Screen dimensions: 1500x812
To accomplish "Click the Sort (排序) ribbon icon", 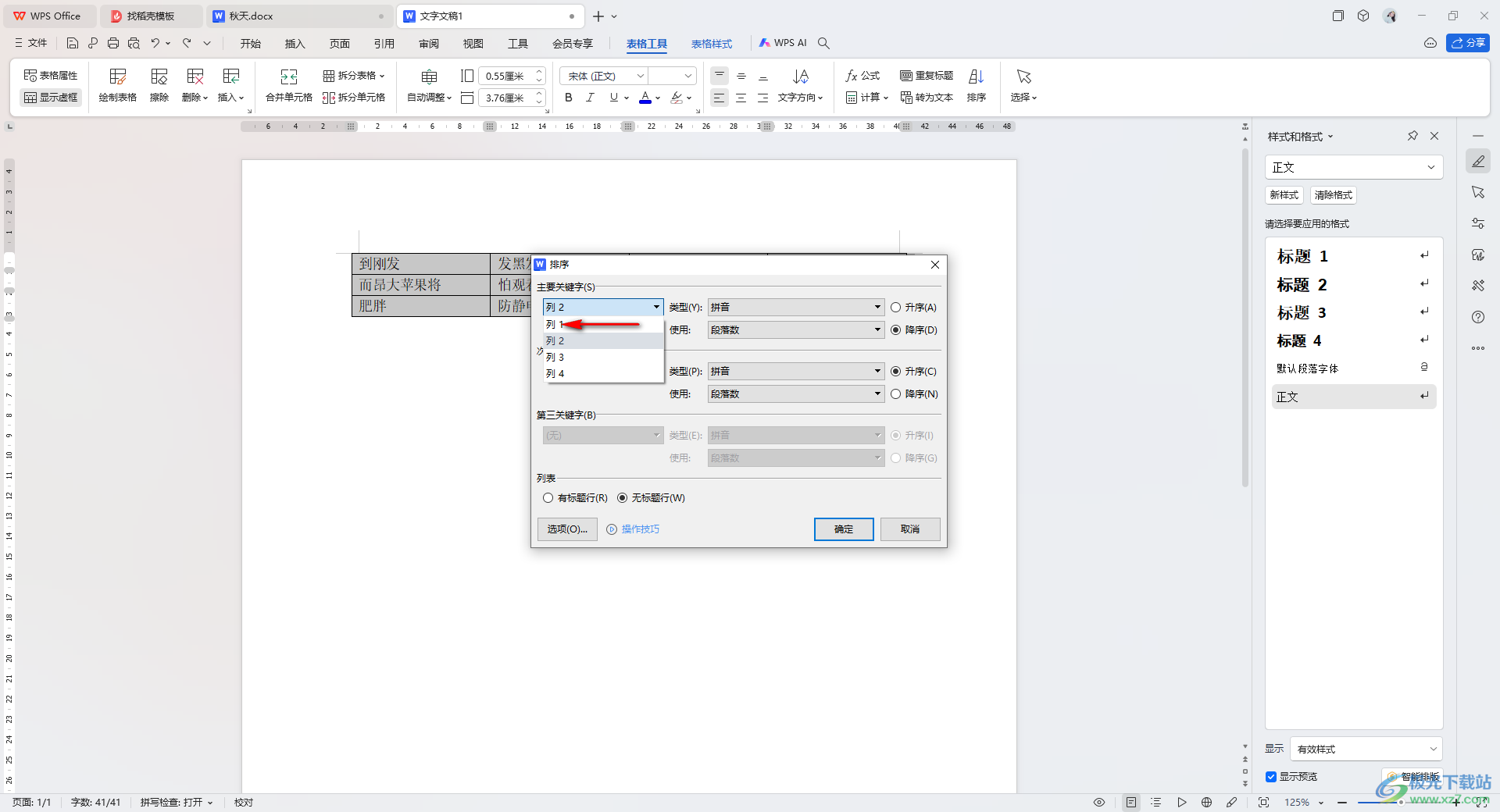I will click(976, 77).
